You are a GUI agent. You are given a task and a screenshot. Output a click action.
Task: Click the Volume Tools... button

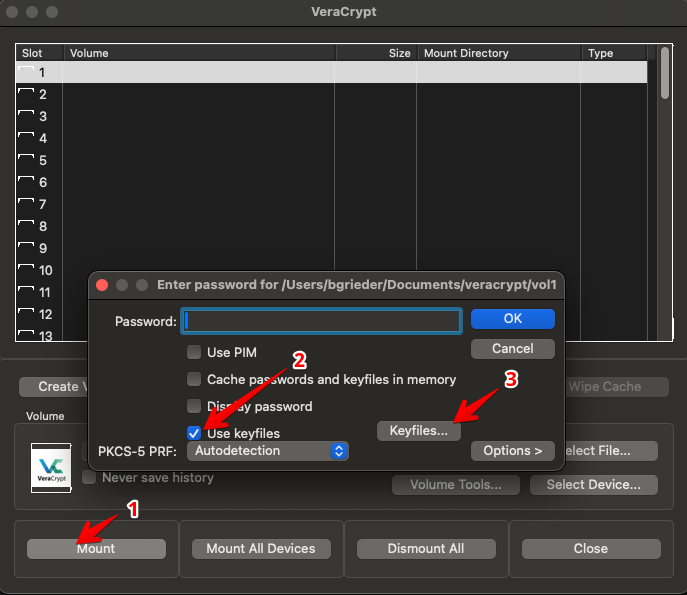pyautogui.click(x=456, y=485)
